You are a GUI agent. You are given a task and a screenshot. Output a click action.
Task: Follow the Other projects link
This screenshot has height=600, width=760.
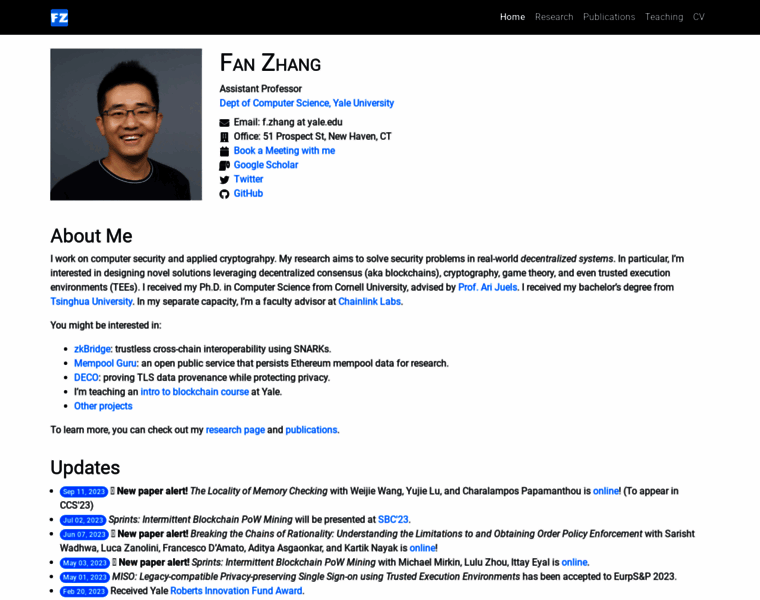click(103, 406)
